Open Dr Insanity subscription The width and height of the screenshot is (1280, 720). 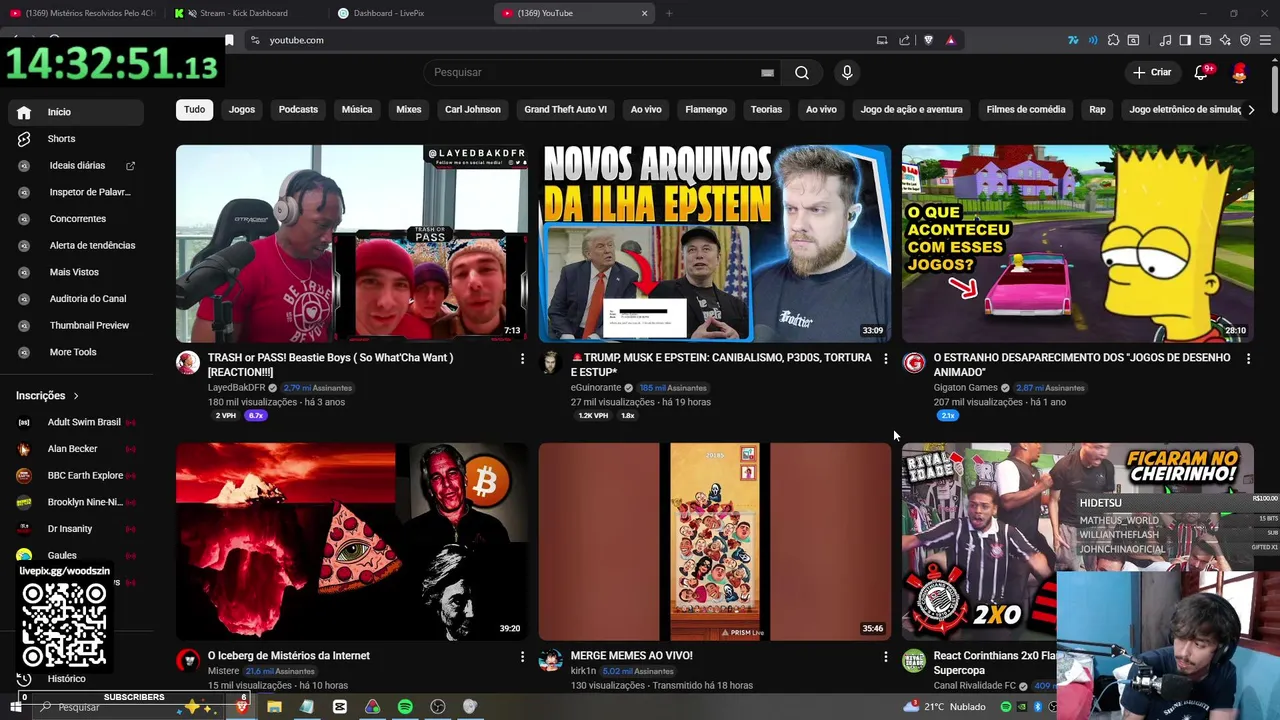pos(76,529)
